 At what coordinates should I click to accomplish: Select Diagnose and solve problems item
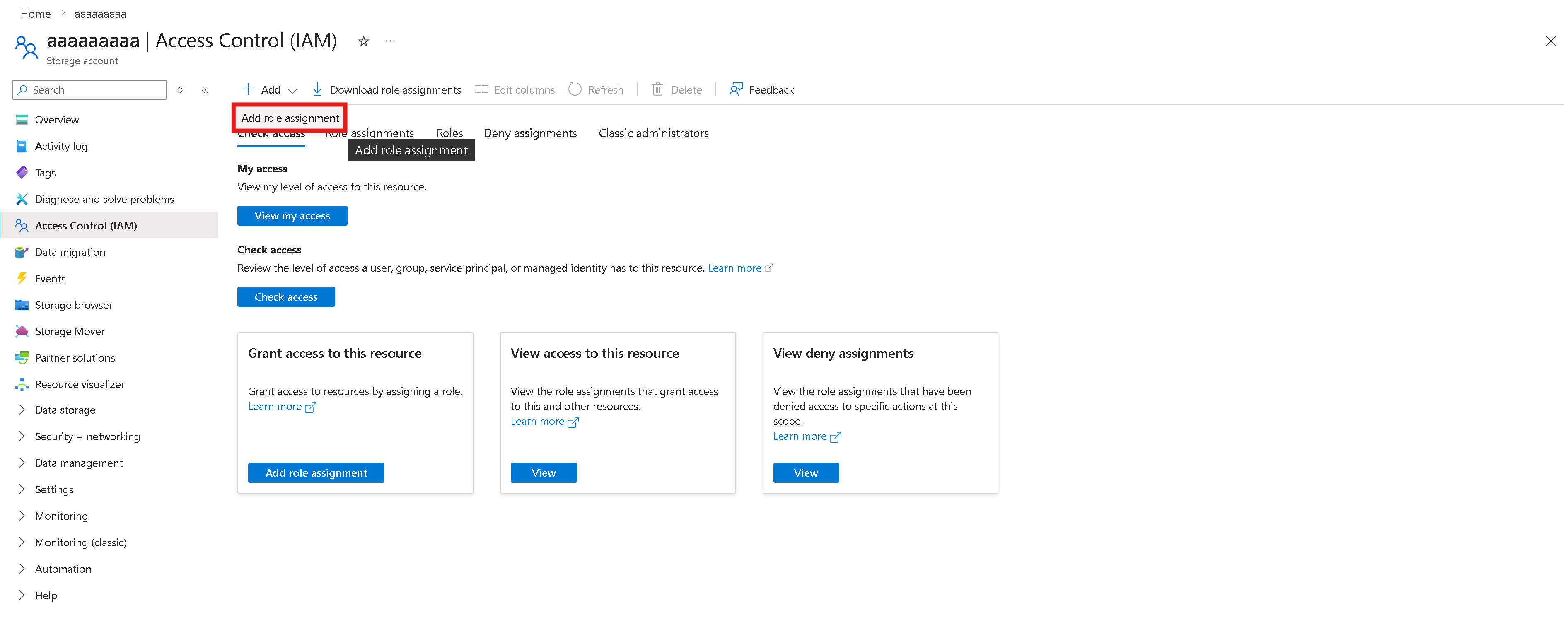click(104, 199)
